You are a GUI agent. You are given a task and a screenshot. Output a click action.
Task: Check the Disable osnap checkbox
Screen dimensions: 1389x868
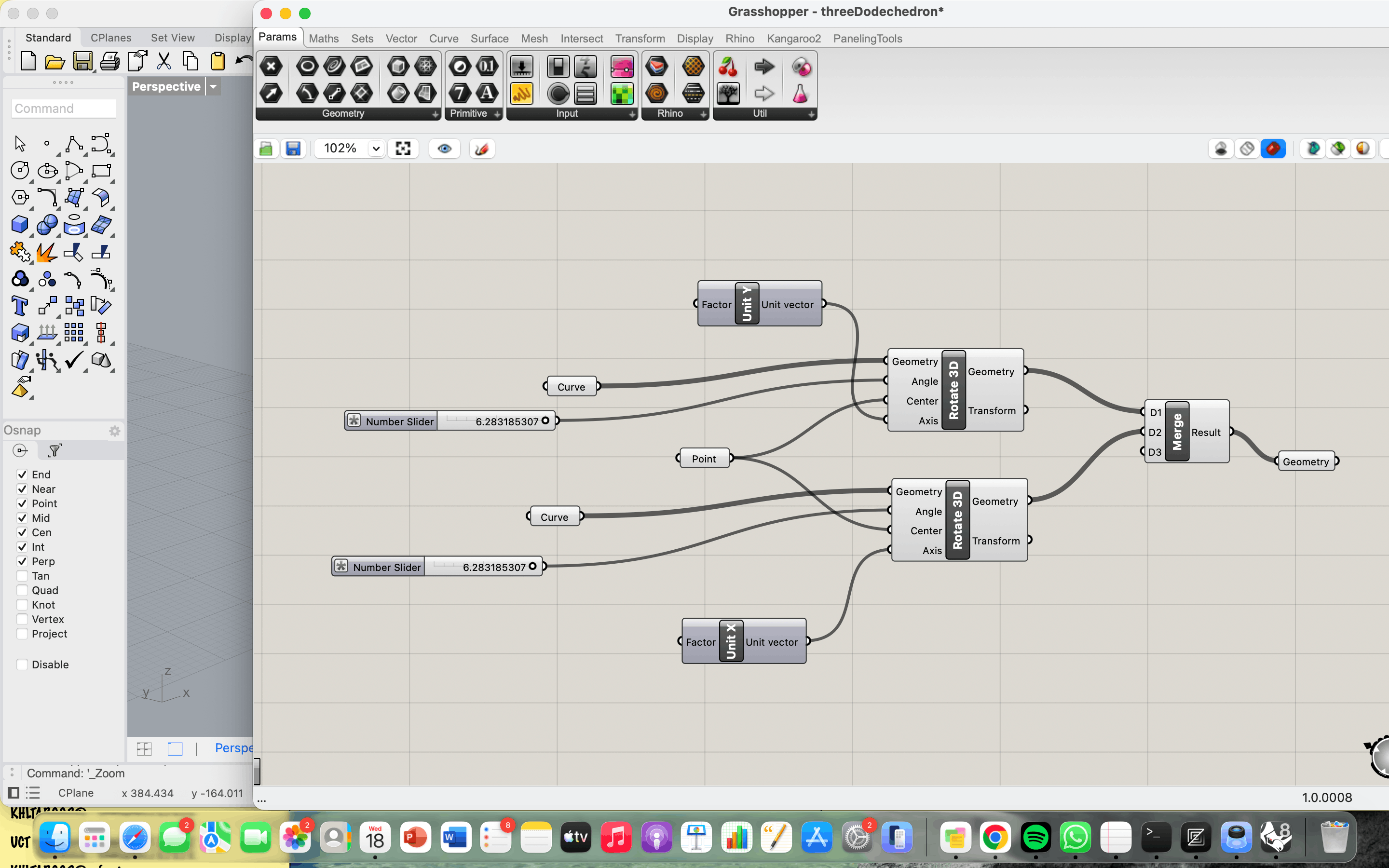point(22,664)
